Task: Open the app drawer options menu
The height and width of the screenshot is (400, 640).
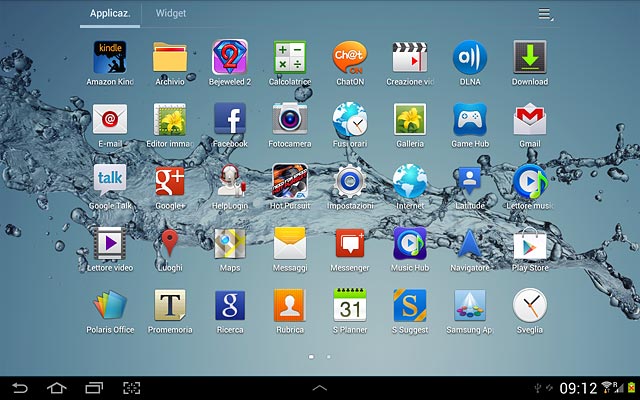Action: pos(545,14)
